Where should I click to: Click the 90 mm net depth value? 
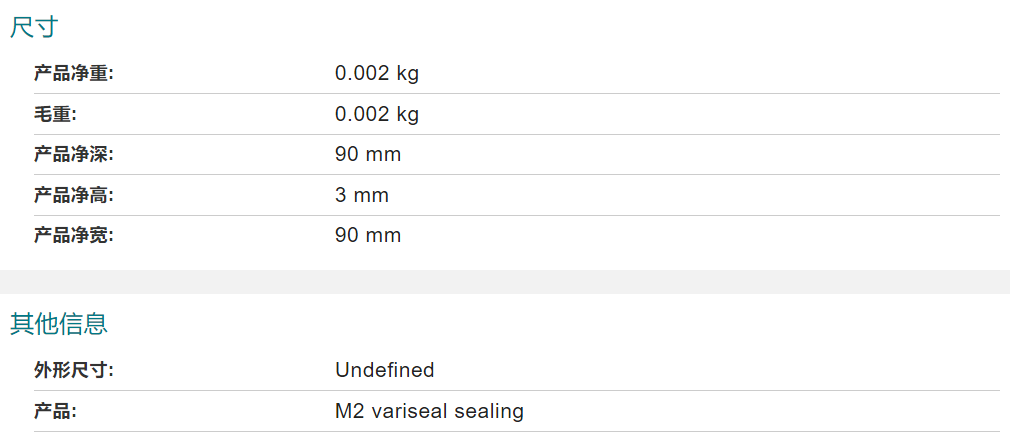[x=368, y=155]
